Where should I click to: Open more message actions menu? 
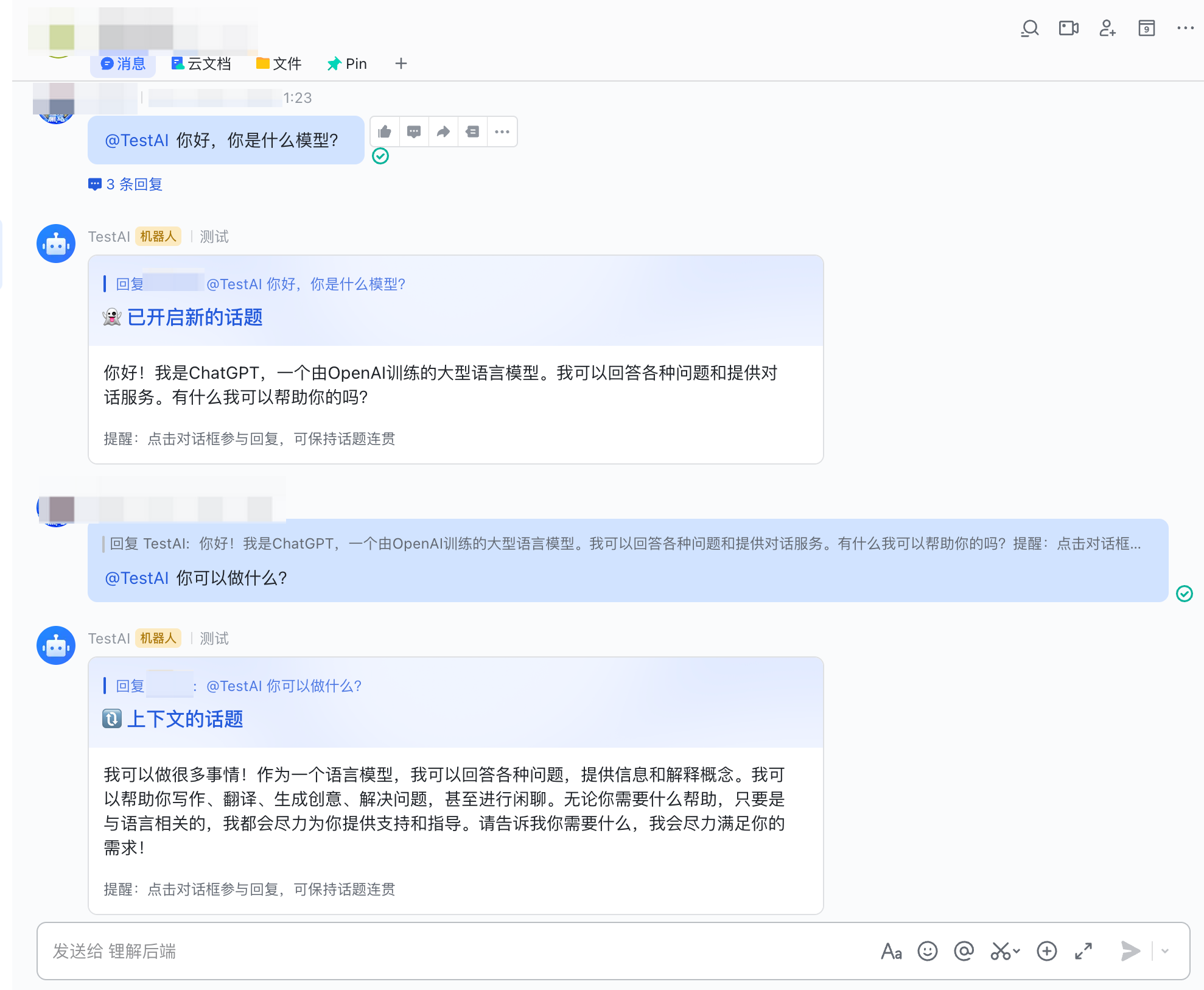click(502, 132)
